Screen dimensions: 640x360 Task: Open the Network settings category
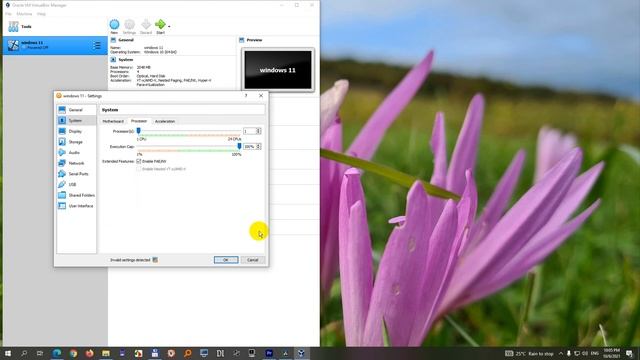click(76, 163)
